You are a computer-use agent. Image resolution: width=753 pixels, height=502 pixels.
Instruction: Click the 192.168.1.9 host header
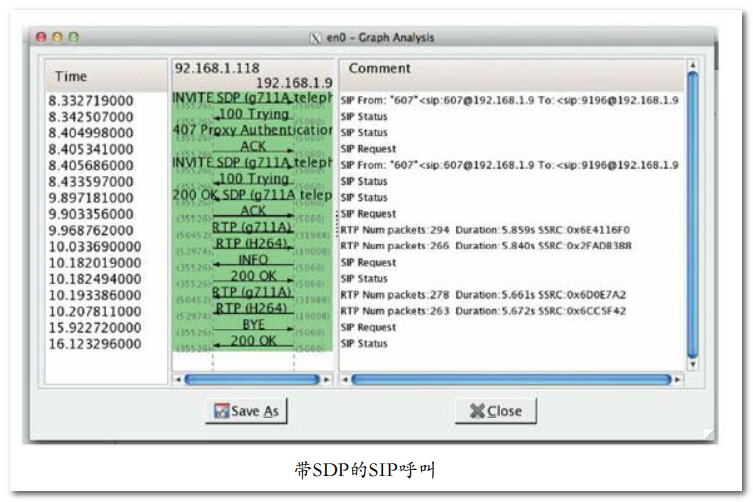point(294,83)
